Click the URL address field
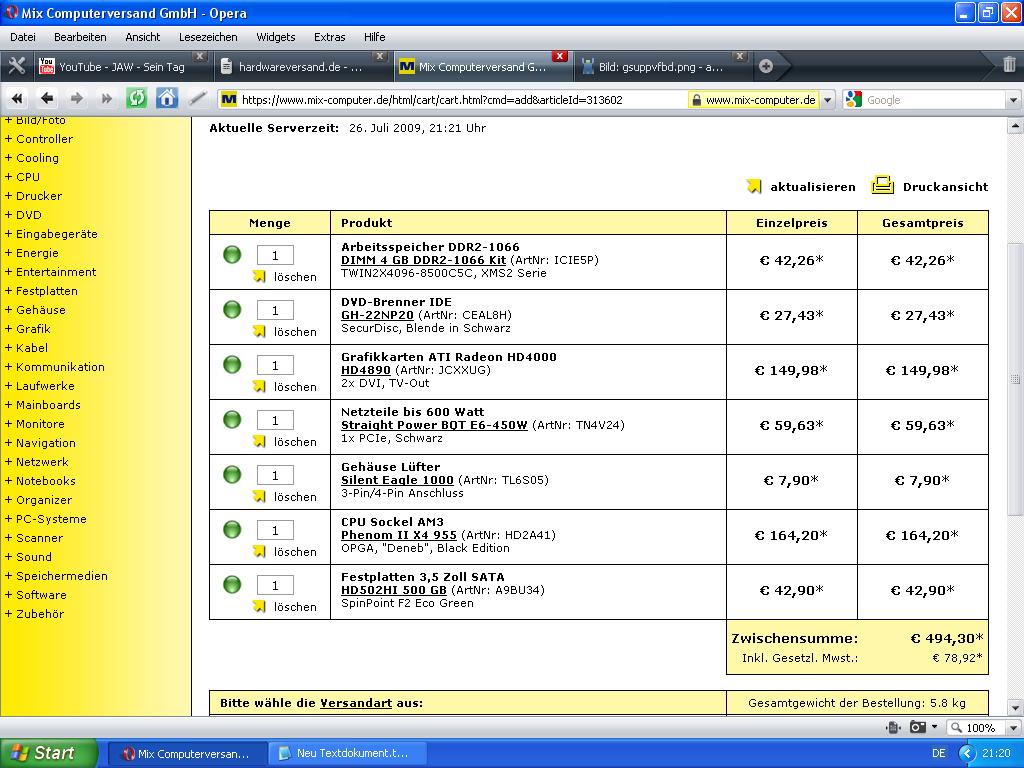Screen dimensions: 1024x768 [451, 100]
